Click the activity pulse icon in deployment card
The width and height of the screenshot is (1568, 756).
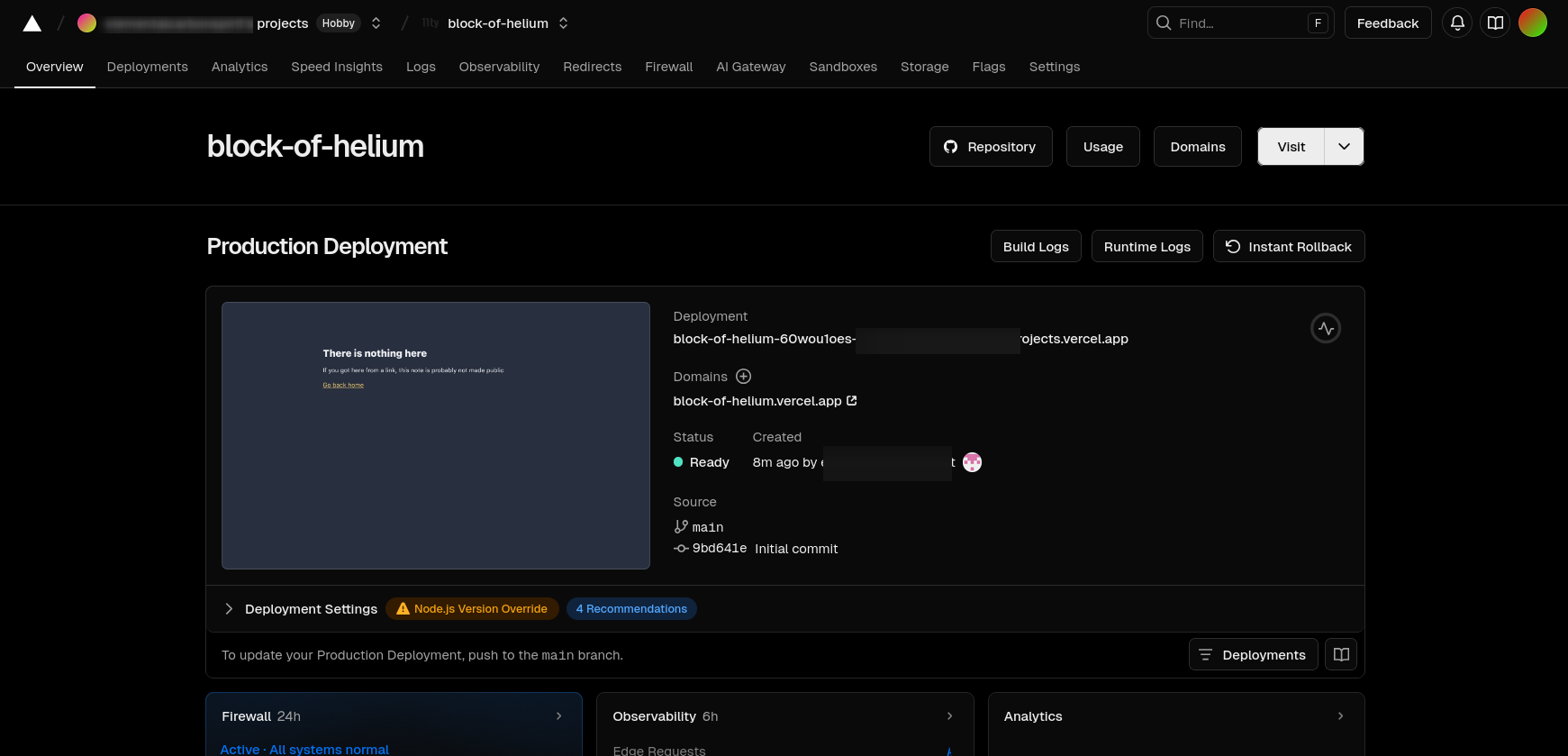1326,328
